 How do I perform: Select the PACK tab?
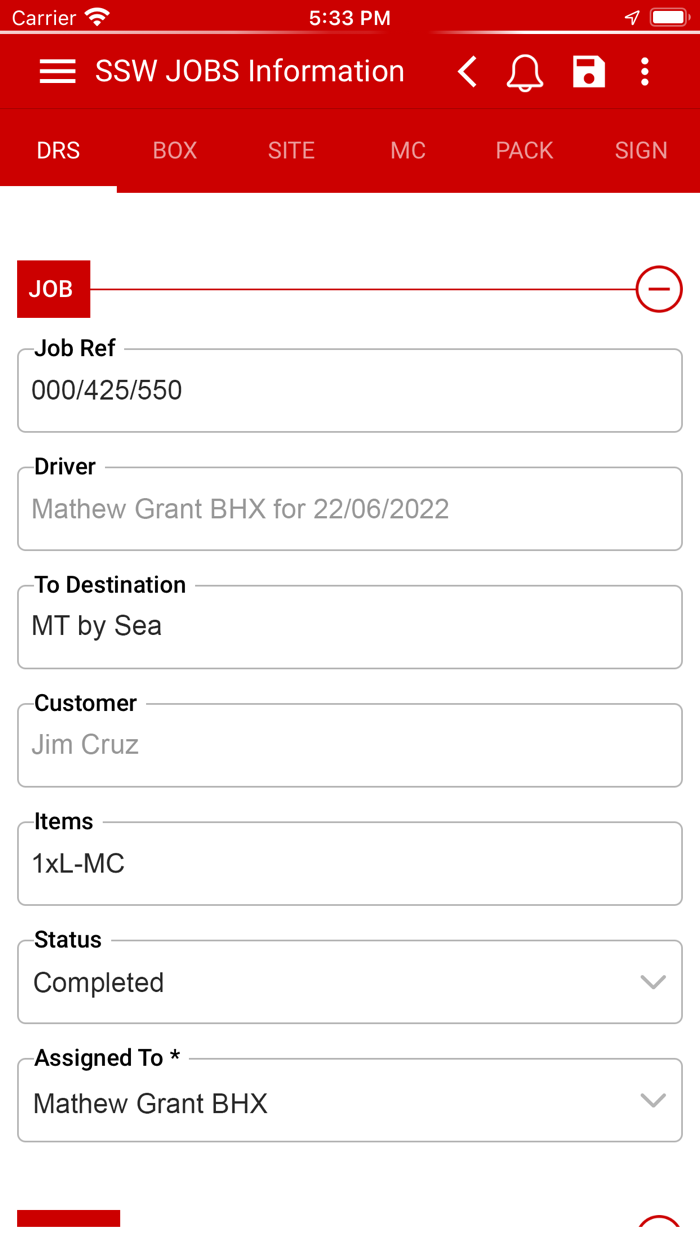[524, 150]
